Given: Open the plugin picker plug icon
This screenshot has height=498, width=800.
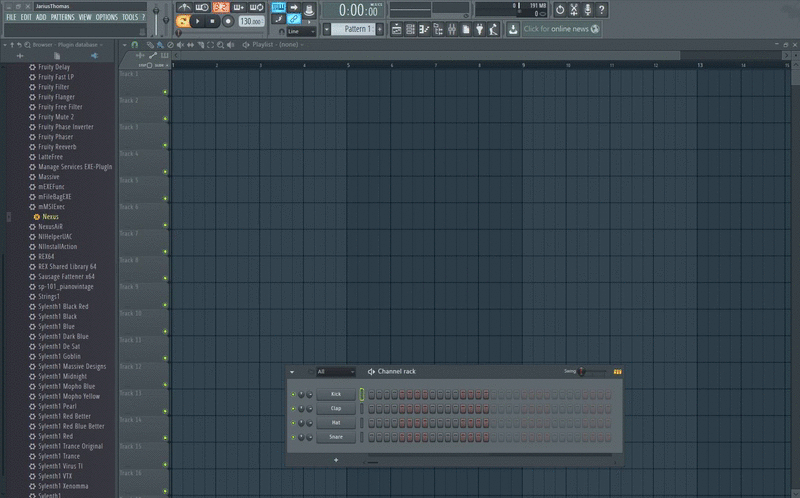Looking at the screenshot, I should click(479, 29).
